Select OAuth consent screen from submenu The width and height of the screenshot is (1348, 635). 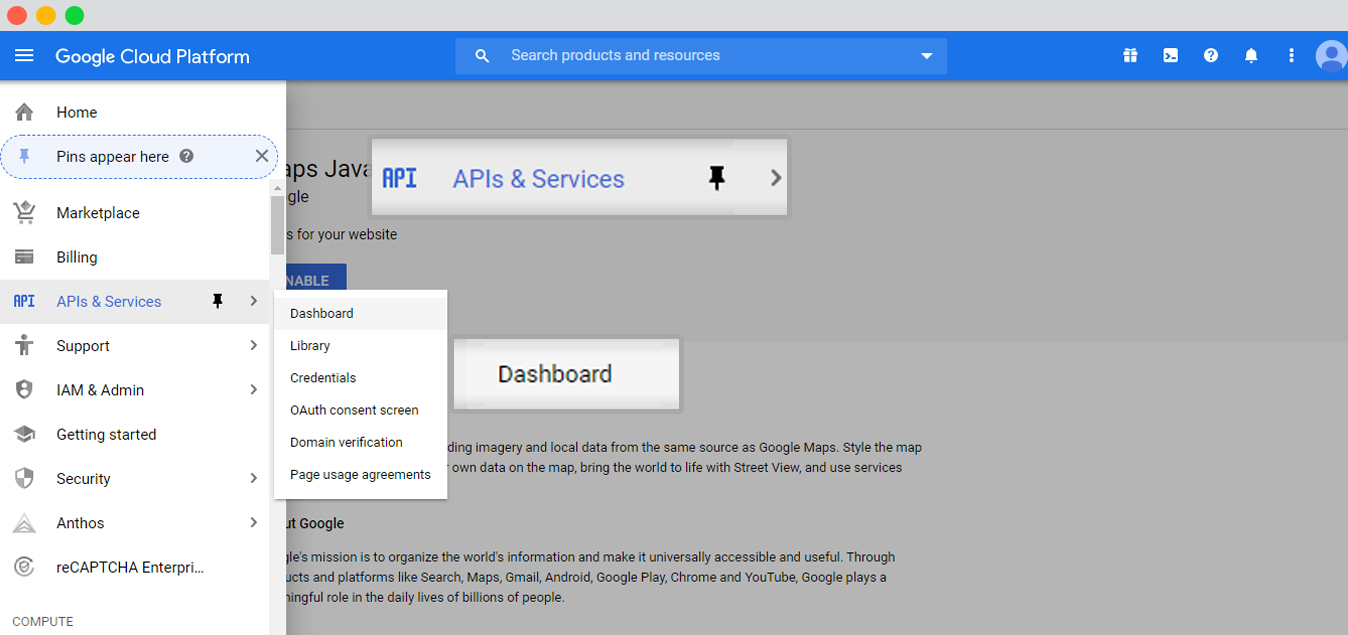(360, 410)
